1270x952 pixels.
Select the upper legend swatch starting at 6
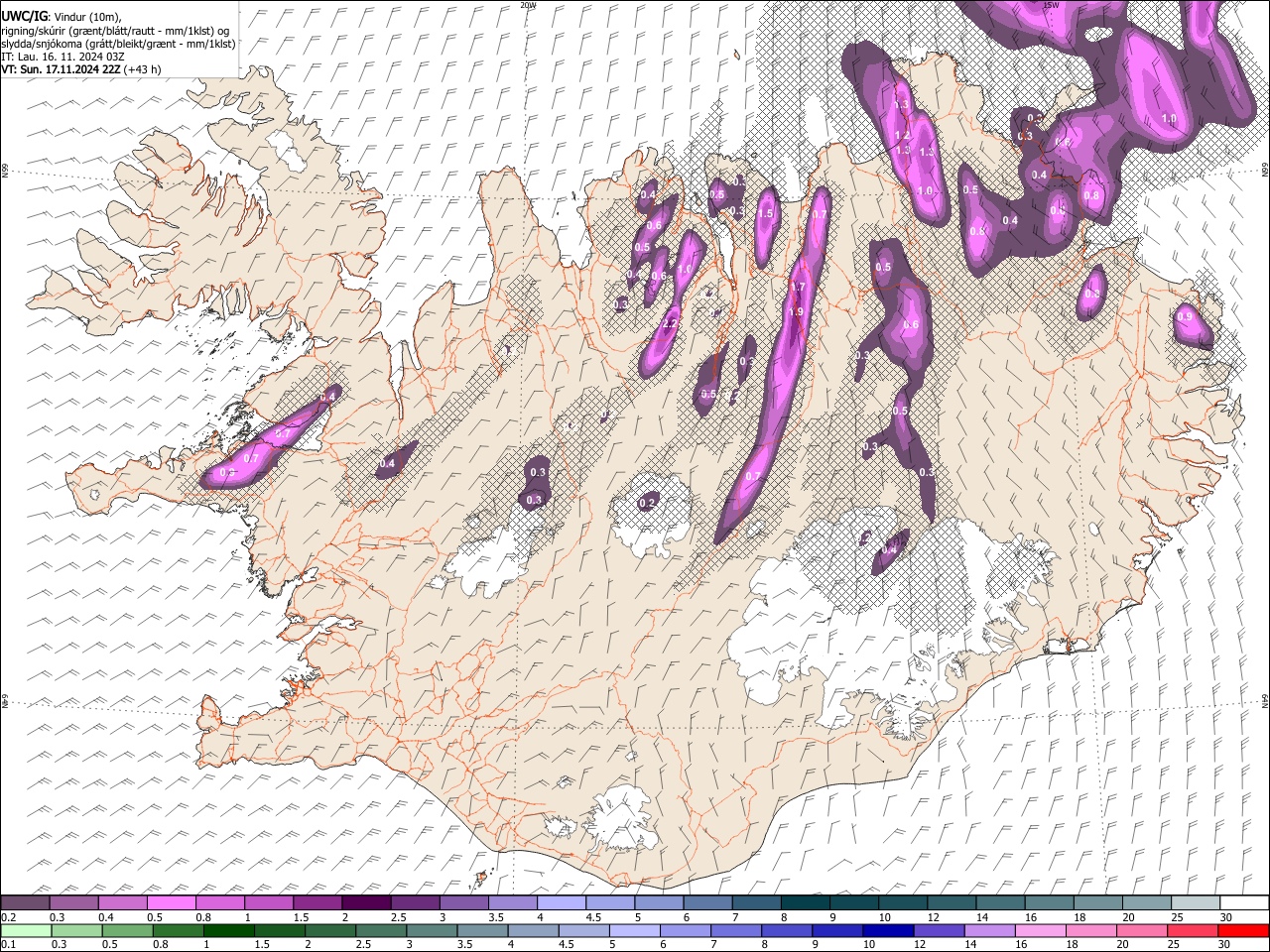point(707,902)
